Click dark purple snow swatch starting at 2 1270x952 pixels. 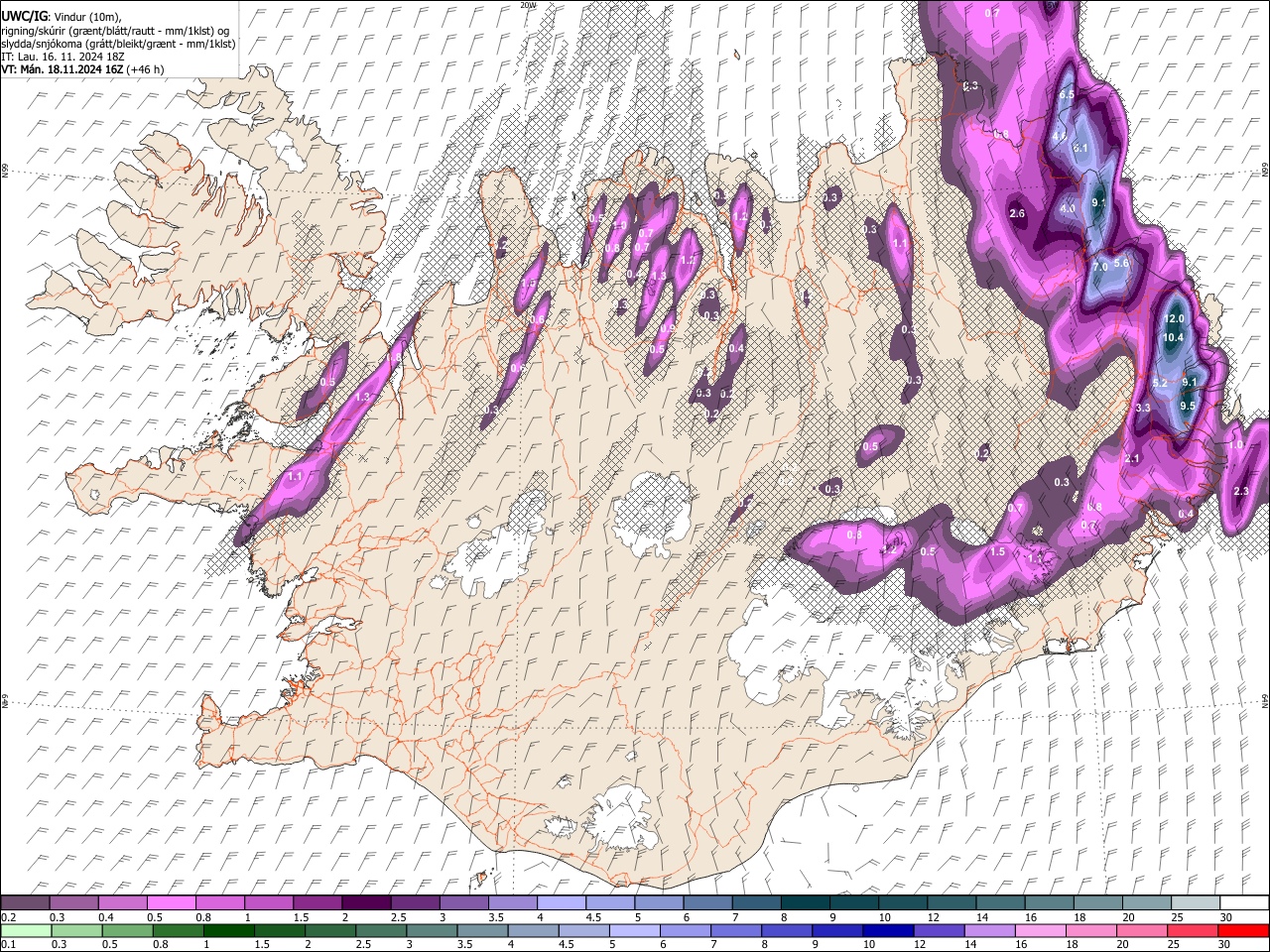tap(366, 902)
